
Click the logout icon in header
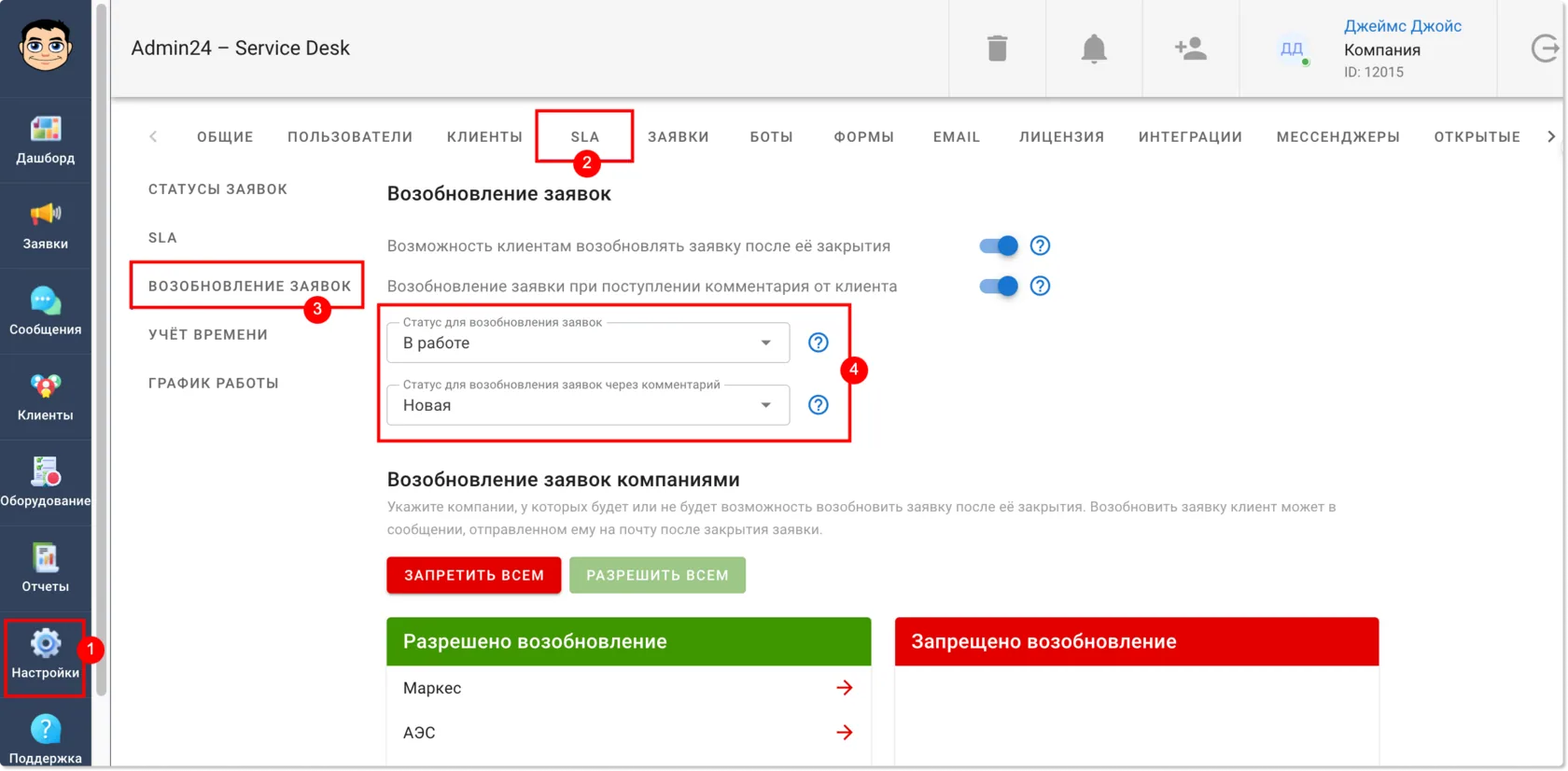(x=1546, y=49)
